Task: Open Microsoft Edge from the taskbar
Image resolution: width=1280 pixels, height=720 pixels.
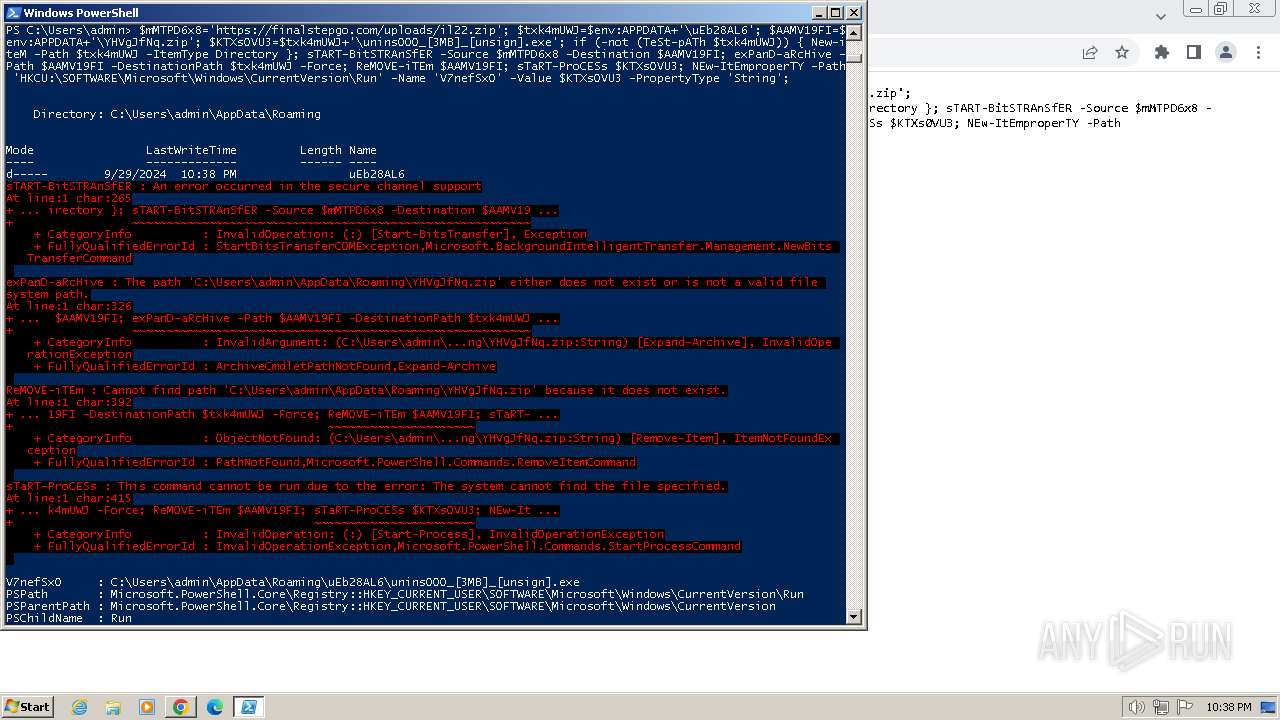Action: 215,707
